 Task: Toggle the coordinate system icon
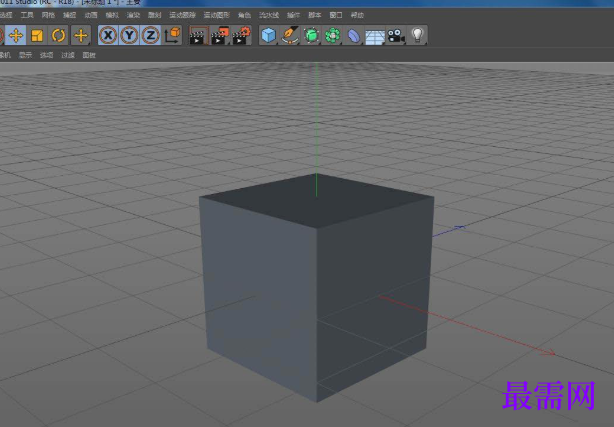coord(172,36)
